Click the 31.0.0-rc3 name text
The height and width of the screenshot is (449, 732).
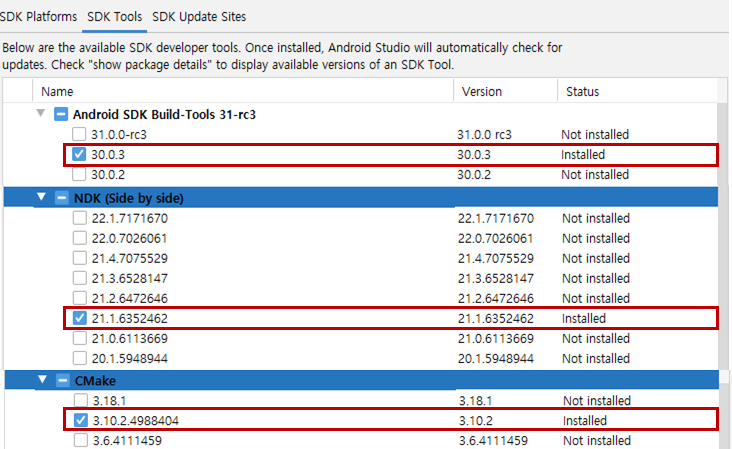pos(119,135)
